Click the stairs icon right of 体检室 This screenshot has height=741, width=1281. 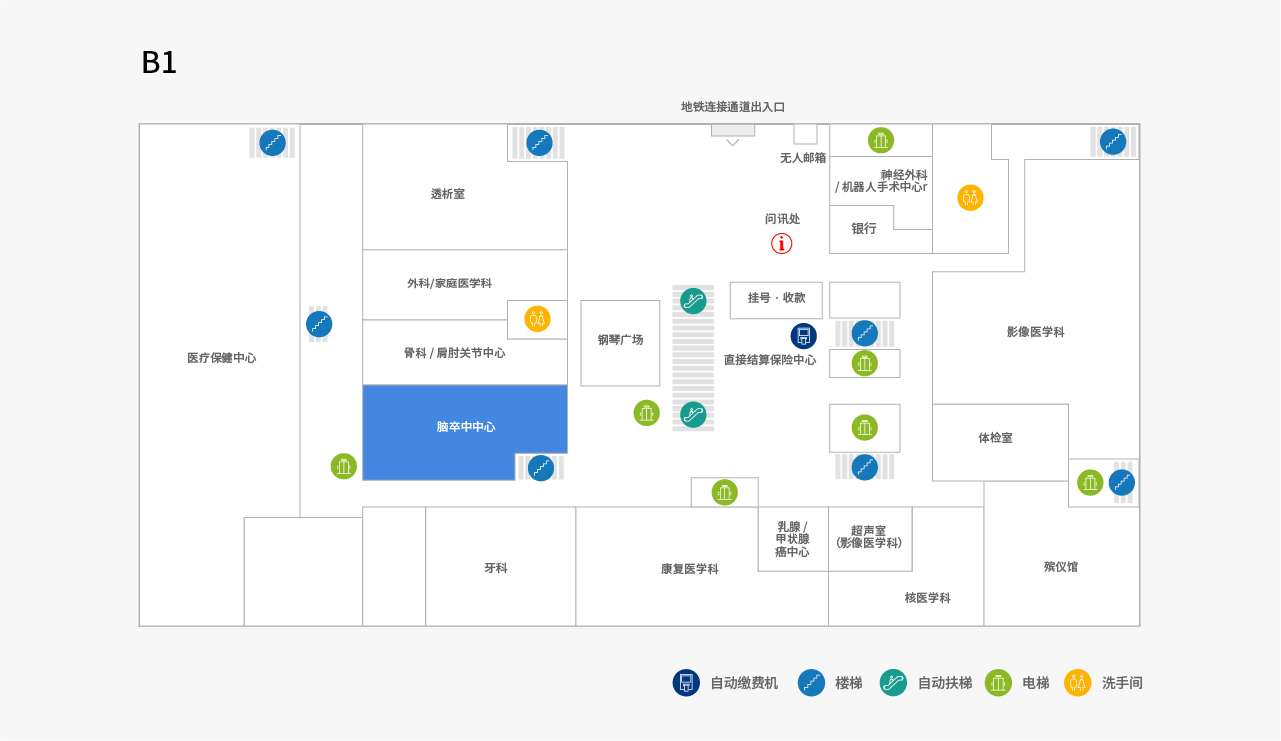pos(1122,483)
